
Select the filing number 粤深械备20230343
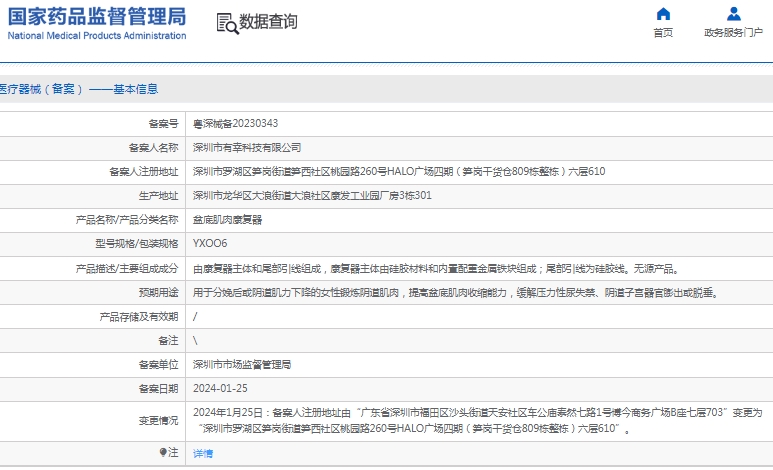(x=235, y=123)
